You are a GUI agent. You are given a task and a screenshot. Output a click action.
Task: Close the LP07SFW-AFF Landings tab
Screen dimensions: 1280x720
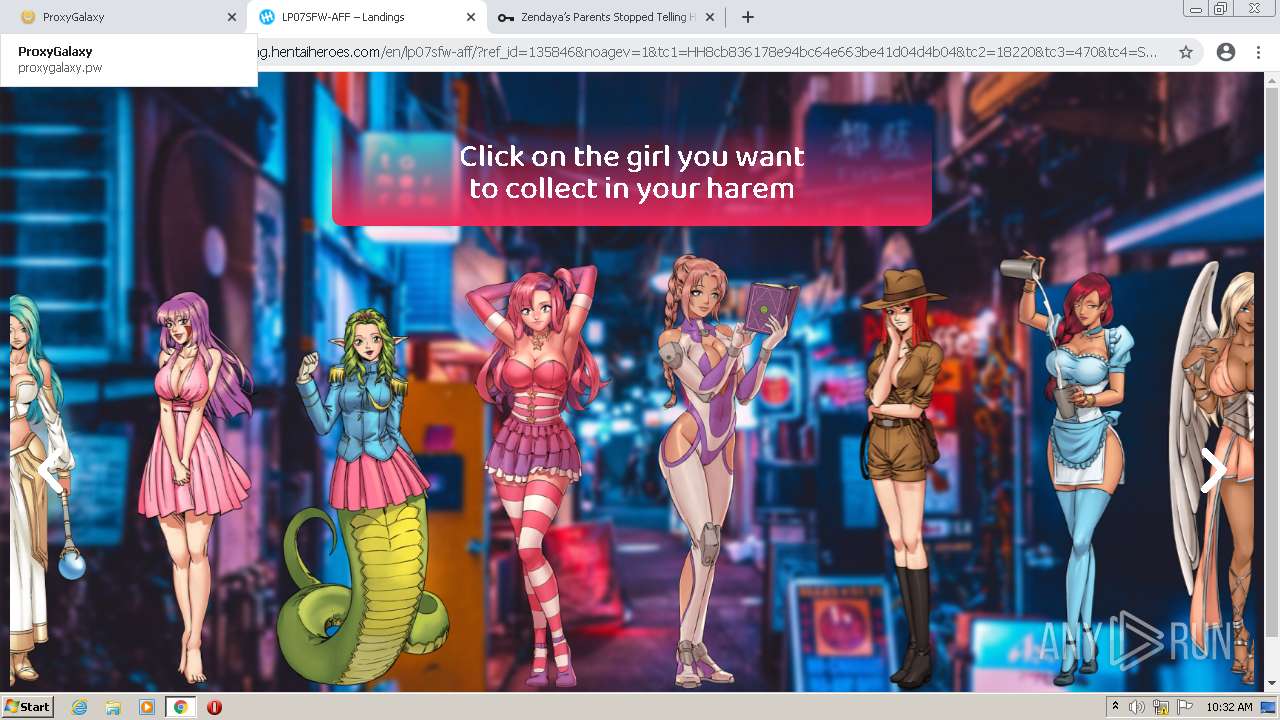click(x=471, y=17)
